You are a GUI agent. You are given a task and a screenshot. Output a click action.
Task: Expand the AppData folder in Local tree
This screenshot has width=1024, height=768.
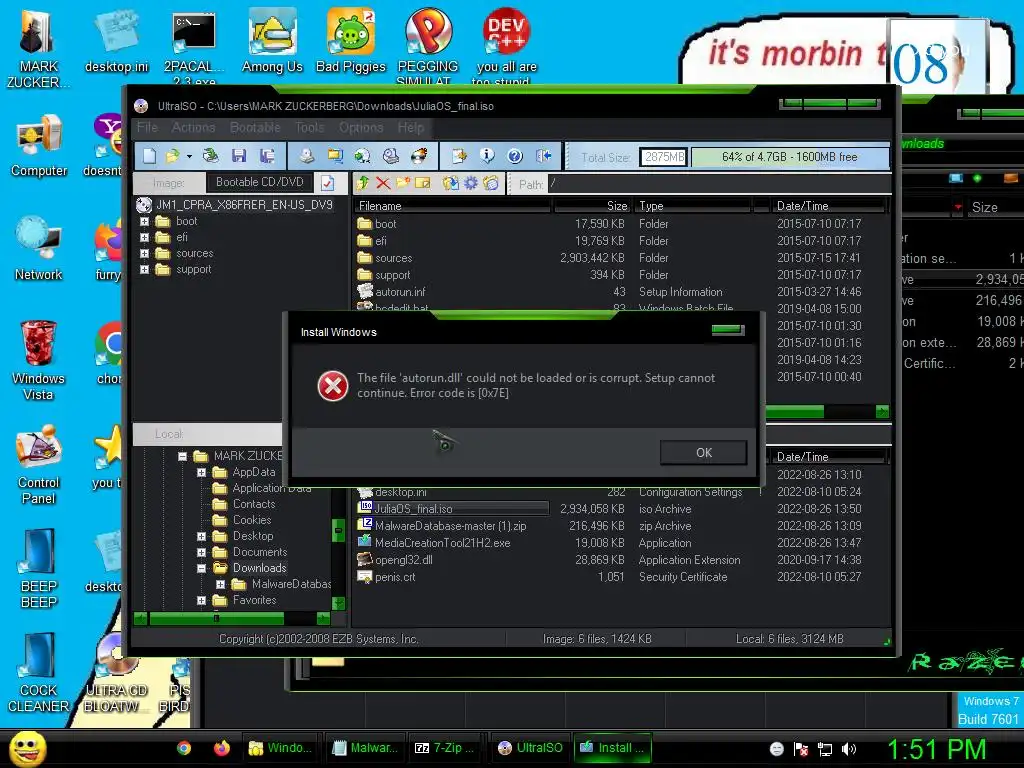point(202,472)
